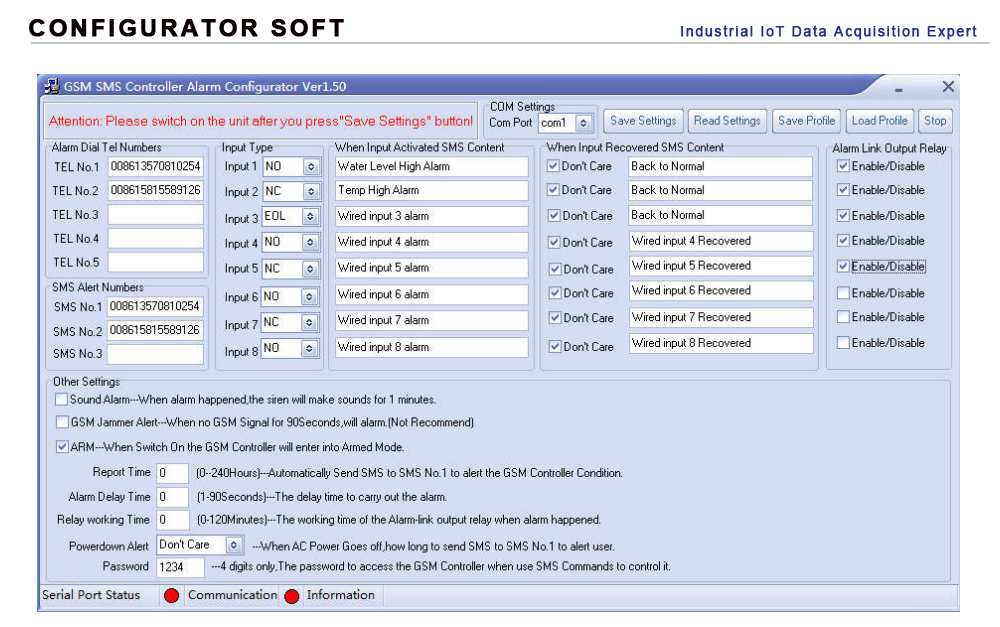
Task: Toggle Don't Care for Temp High Alarm row
Action: point(554,190)
